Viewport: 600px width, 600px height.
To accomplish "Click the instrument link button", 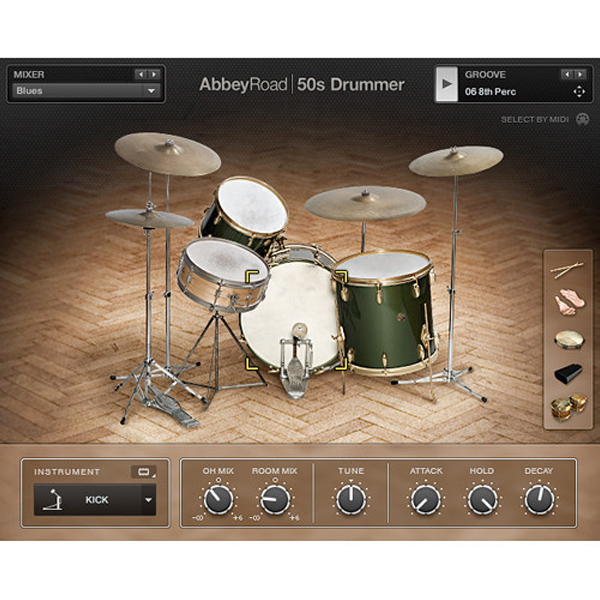I will [143, 472].
